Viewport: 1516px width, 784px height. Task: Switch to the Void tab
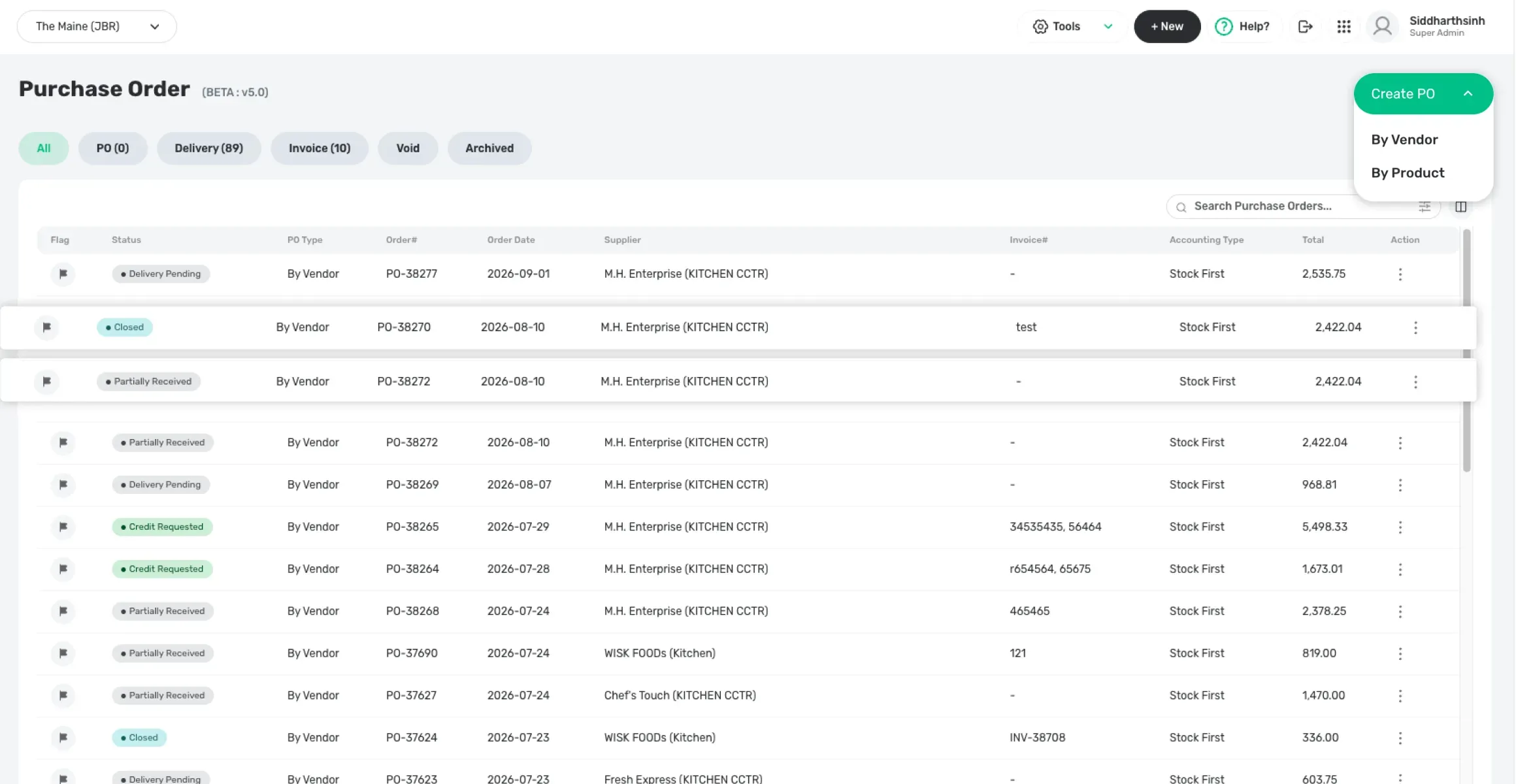408,148
